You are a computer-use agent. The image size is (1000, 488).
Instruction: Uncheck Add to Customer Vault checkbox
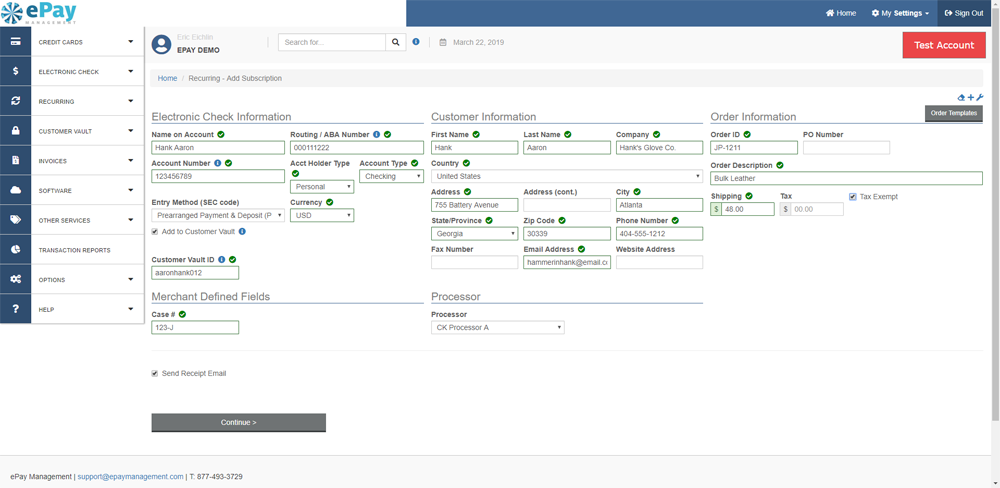click(x=155, y=231)
